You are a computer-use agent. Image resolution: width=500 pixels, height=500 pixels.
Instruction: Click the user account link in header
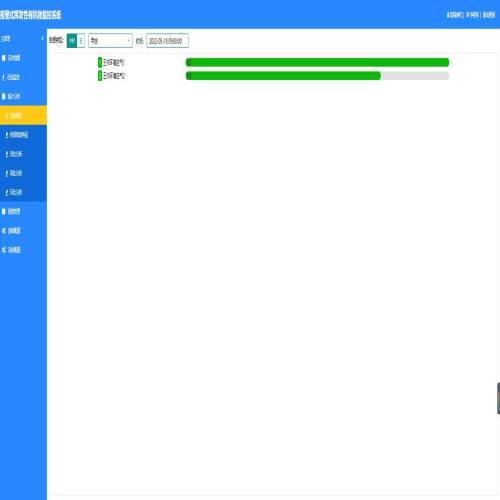[454, 15]
